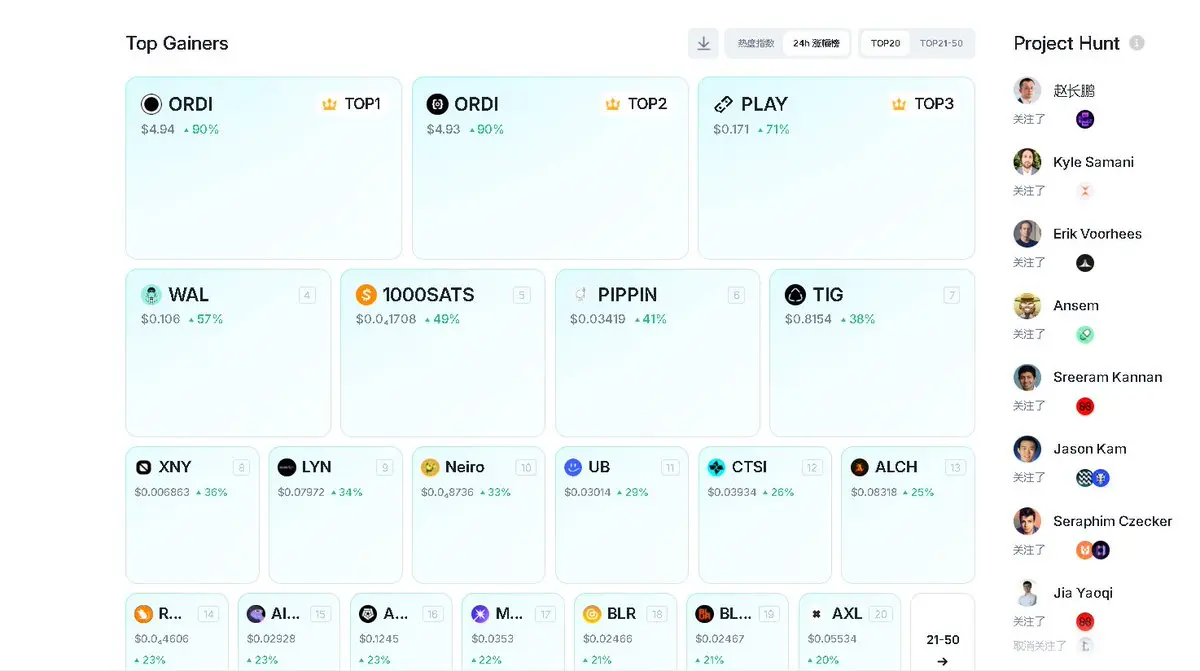Click TIG price $0.8154
Image resolution: width=1200 pixels, height=671 pixels.
pyautogui.click(x=808, y=320)
